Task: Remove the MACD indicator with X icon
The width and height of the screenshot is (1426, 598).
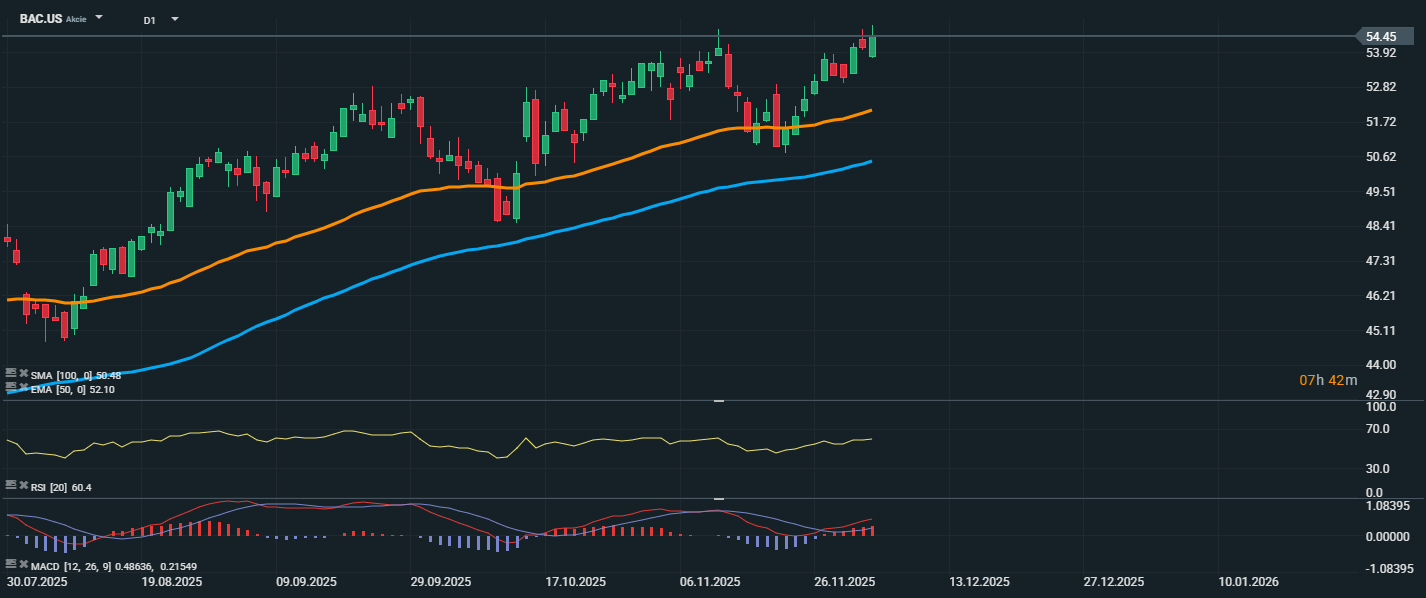Action: (23, 565)
